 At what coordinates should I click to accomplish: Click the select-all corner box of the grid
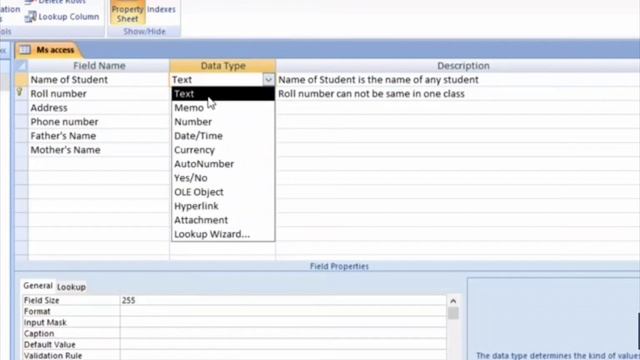tap(21, 66)
